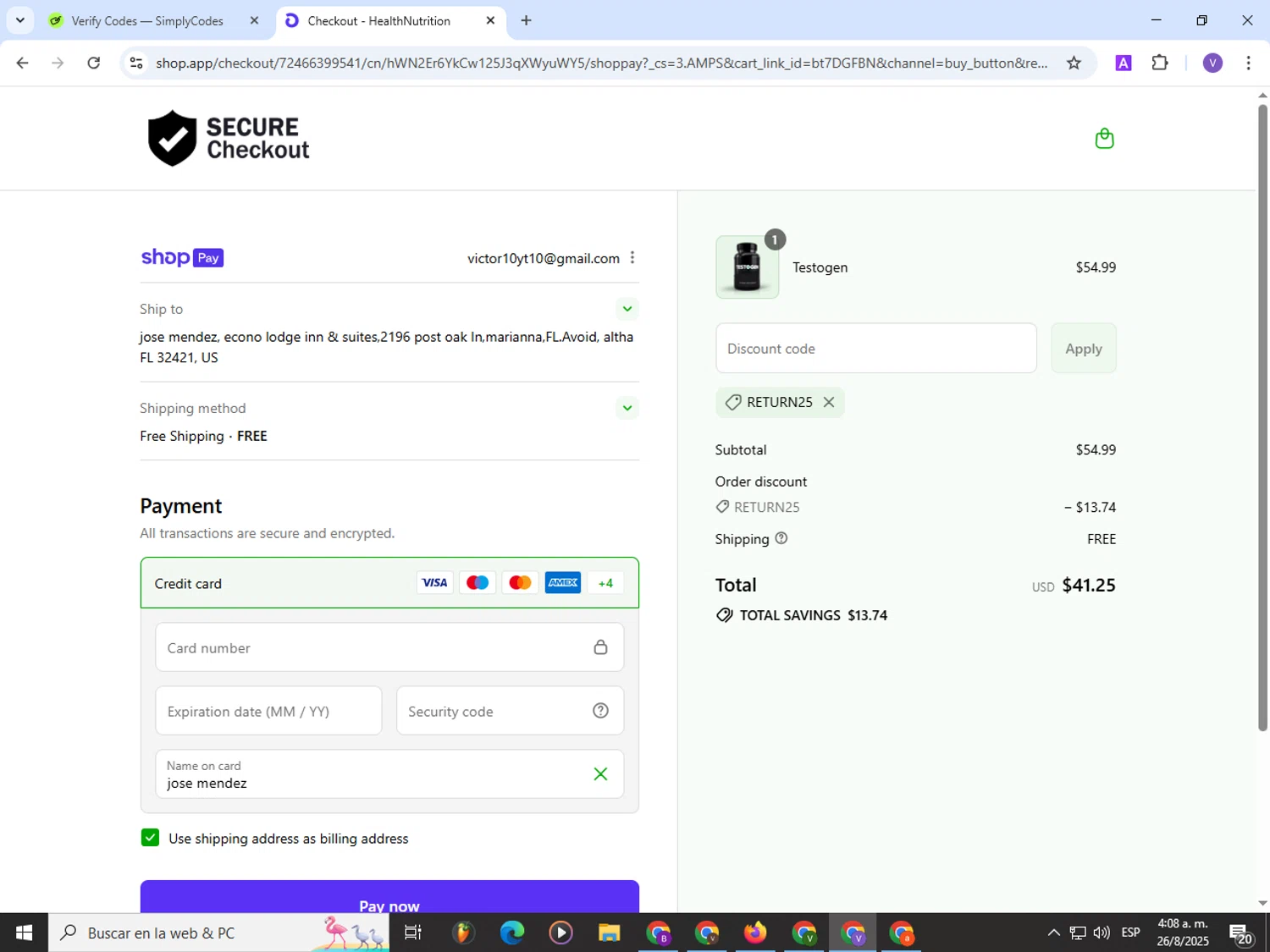Show hidden system tray icons
The width and height of the screenshot is (1270, 952).
(1053, 933)
